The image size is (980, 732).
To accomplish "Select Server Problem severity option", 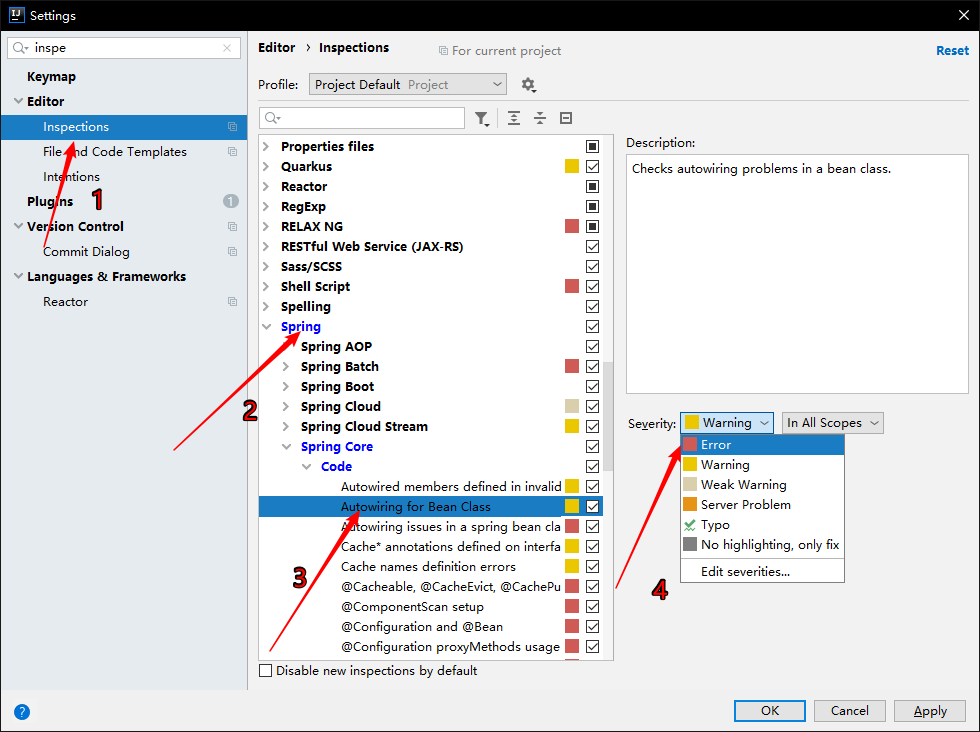I will 762,504.
